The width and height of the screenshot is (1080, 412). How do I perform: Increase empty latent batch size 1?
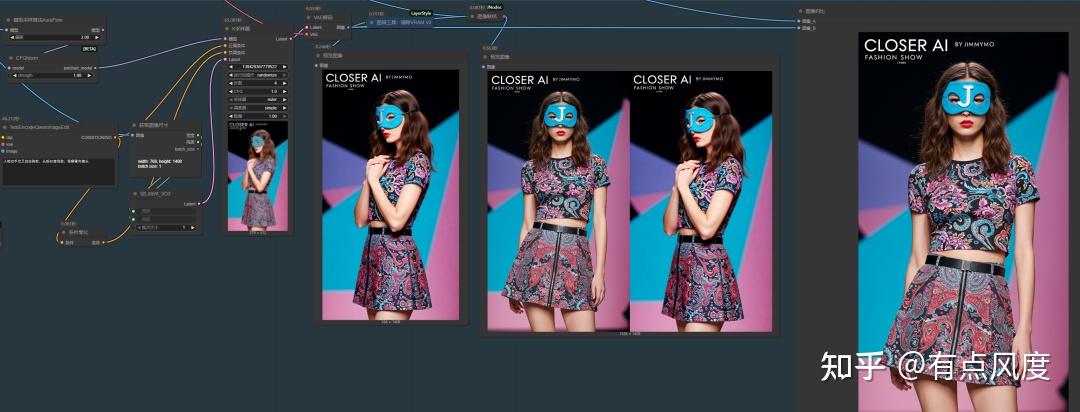[193, 227]
